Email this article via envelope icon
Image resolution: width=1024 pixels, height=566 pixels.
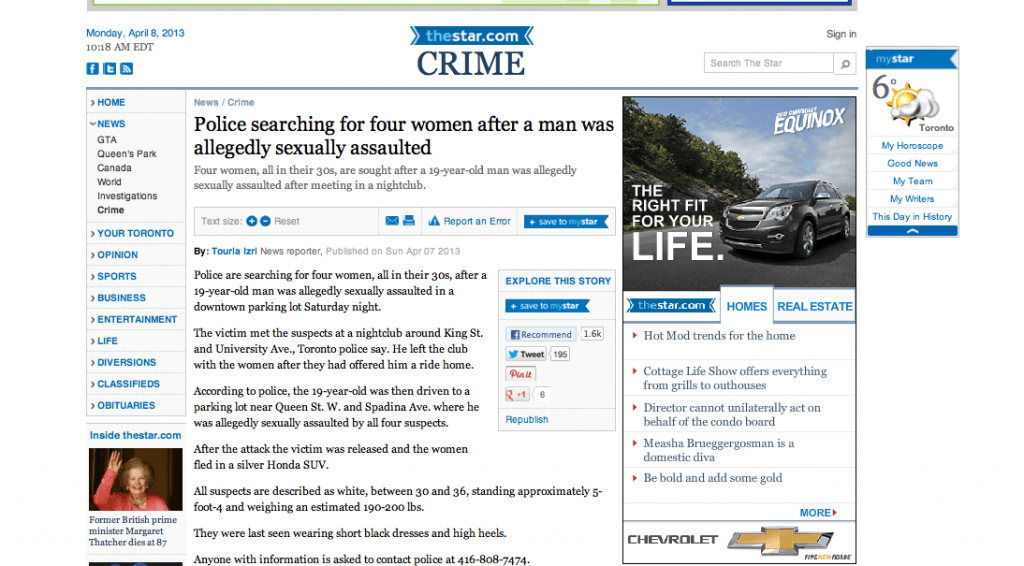coord(391,221)
